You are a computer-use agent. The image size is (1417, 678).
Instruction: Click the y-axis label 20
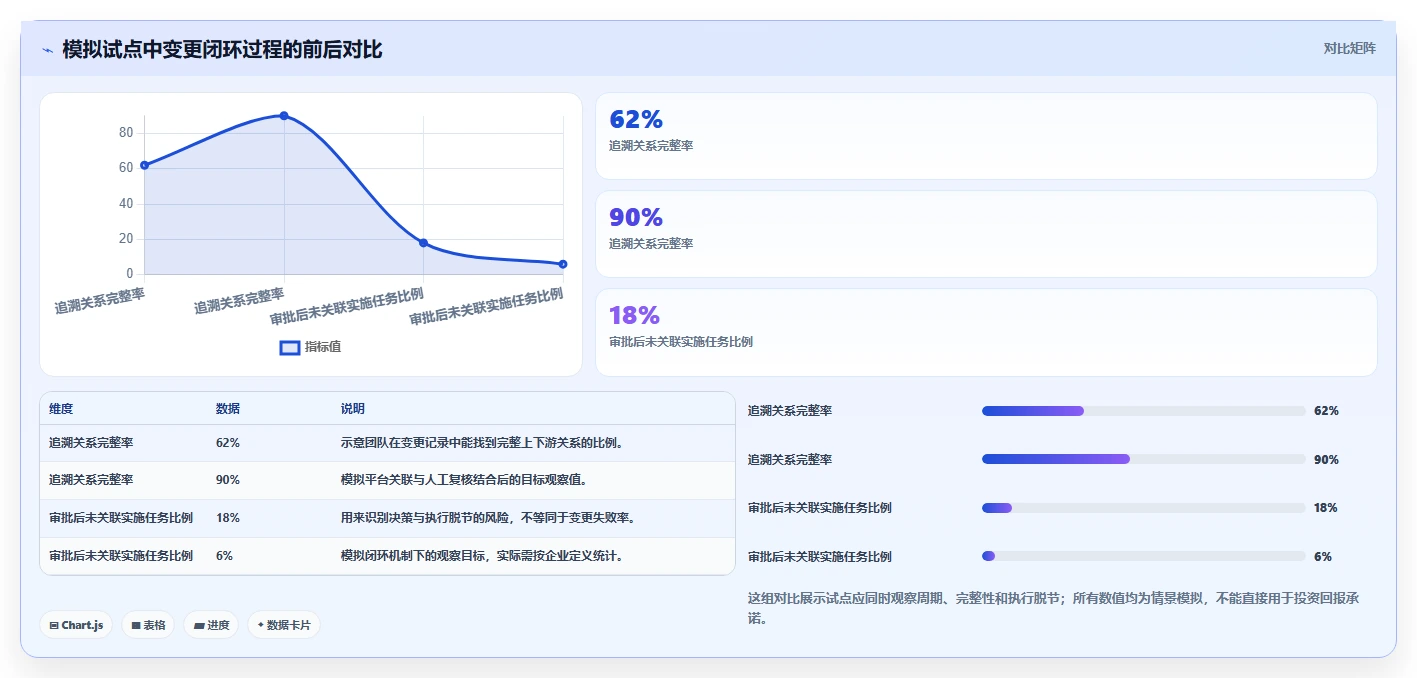coord(126,239)
